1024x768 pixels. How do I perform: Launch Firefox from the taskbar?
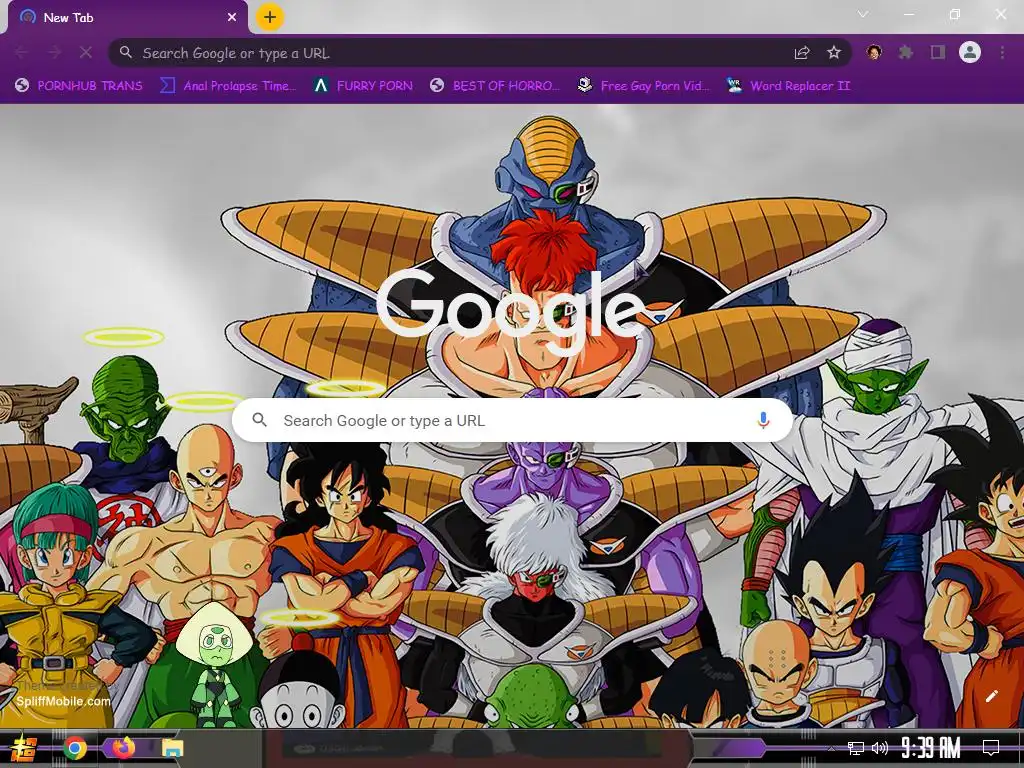(124, 748)
